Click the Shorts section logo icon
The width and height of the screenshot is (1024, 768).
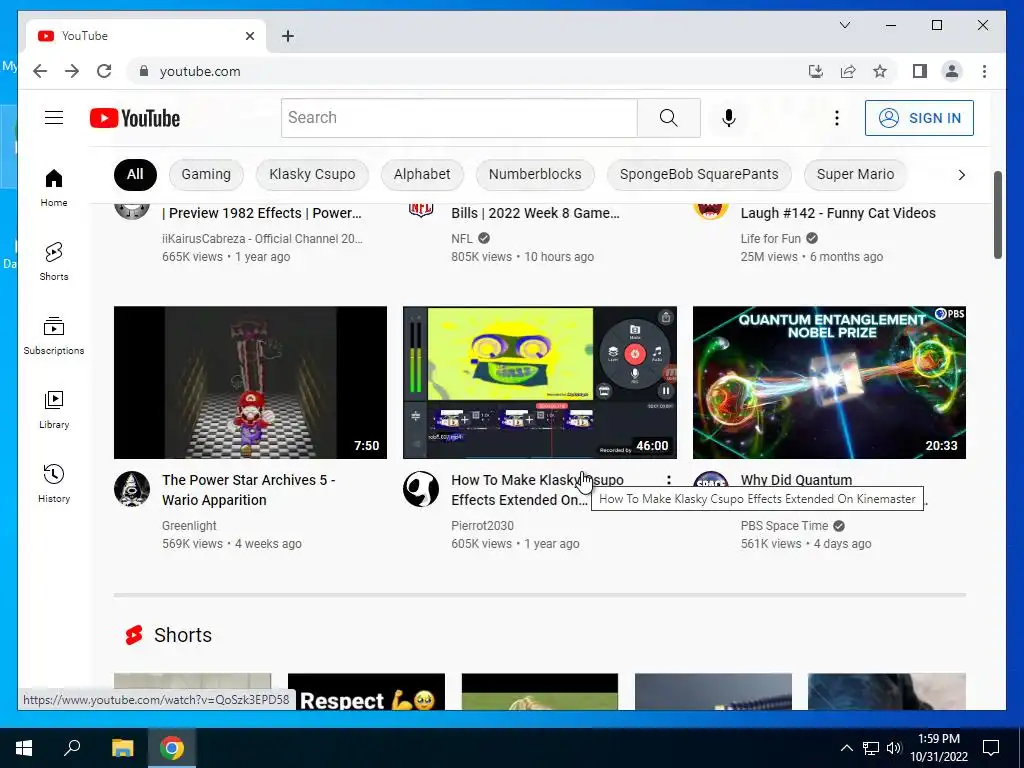pos(134,635)
